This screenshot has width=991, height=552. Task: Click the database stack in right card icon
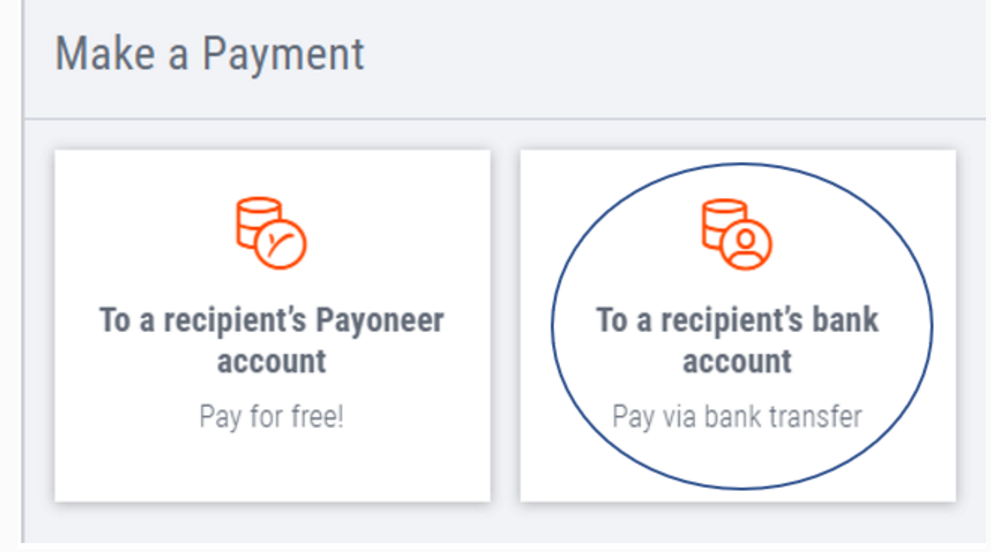tap(723, 223)
